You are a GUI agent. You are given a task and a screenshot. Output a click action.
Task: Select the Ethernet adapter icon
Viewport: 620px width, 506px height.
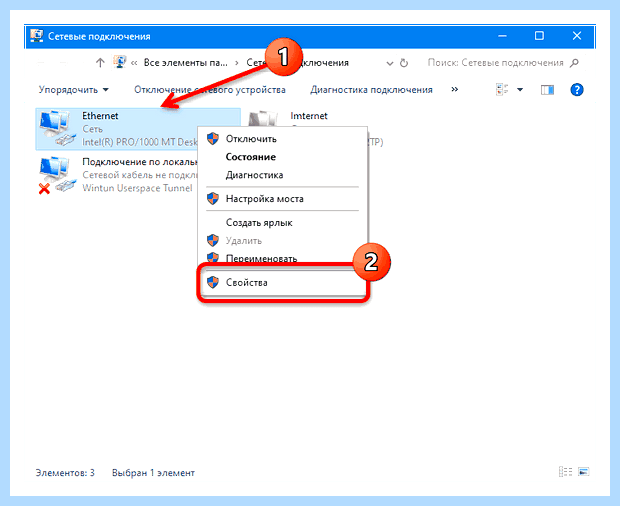point(58,128)
